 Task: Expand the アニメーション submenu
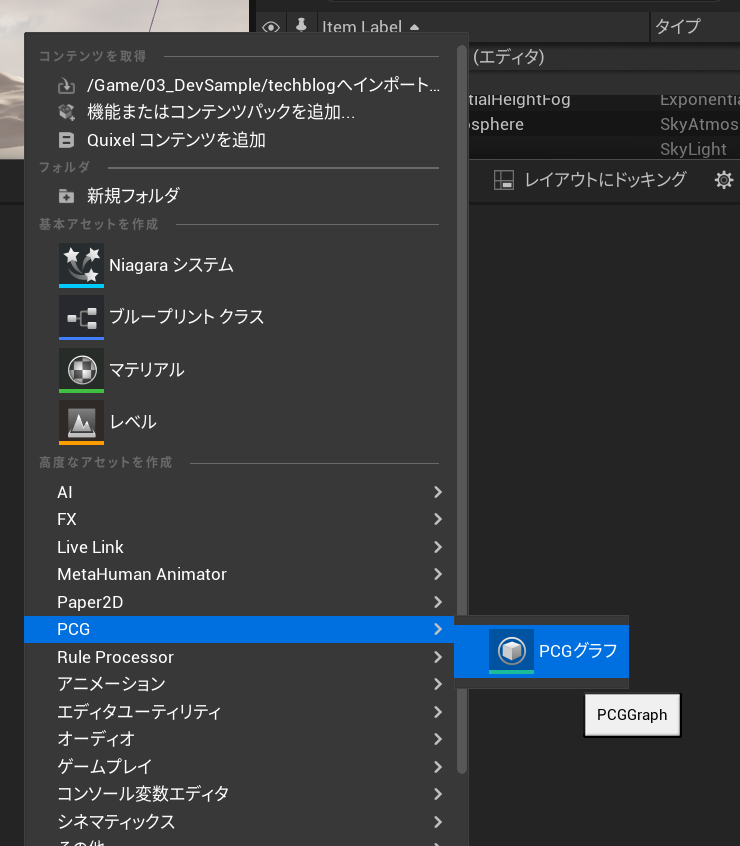[x=239, y=684]
